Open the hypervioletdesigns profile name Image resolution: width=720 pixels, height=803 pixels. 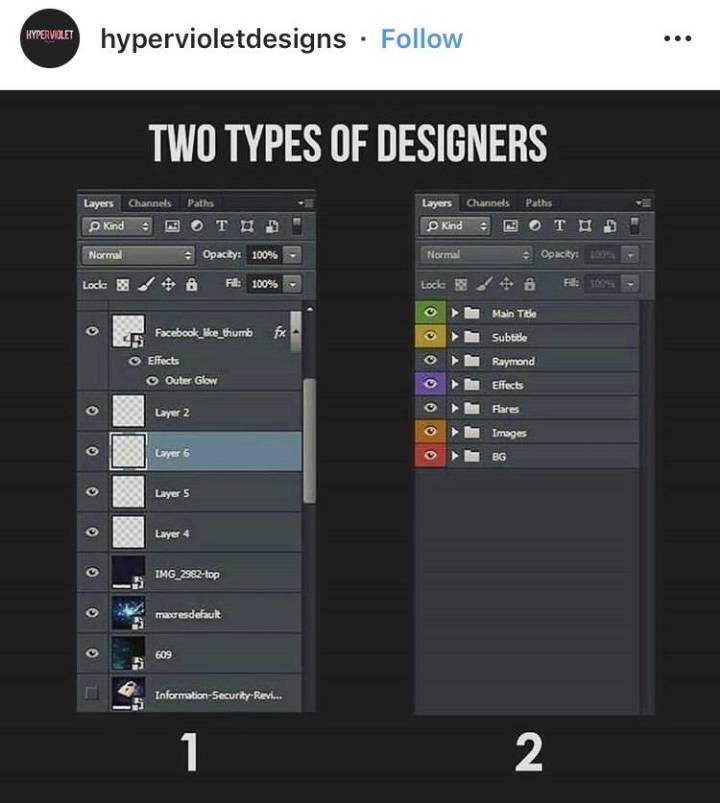[223, 39]
